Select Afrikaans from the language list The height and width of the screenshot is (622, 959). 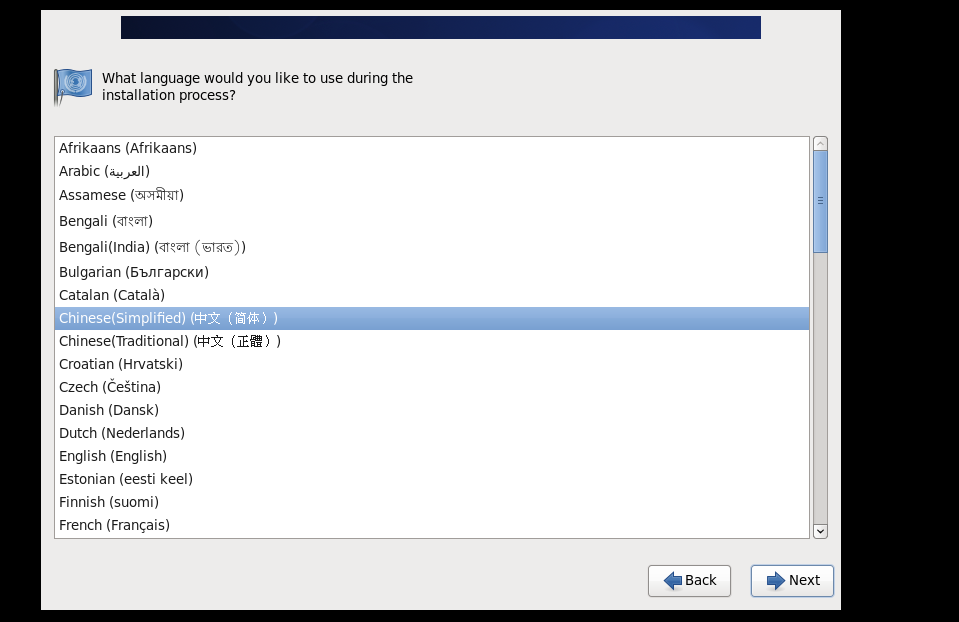tap(432, 148)
